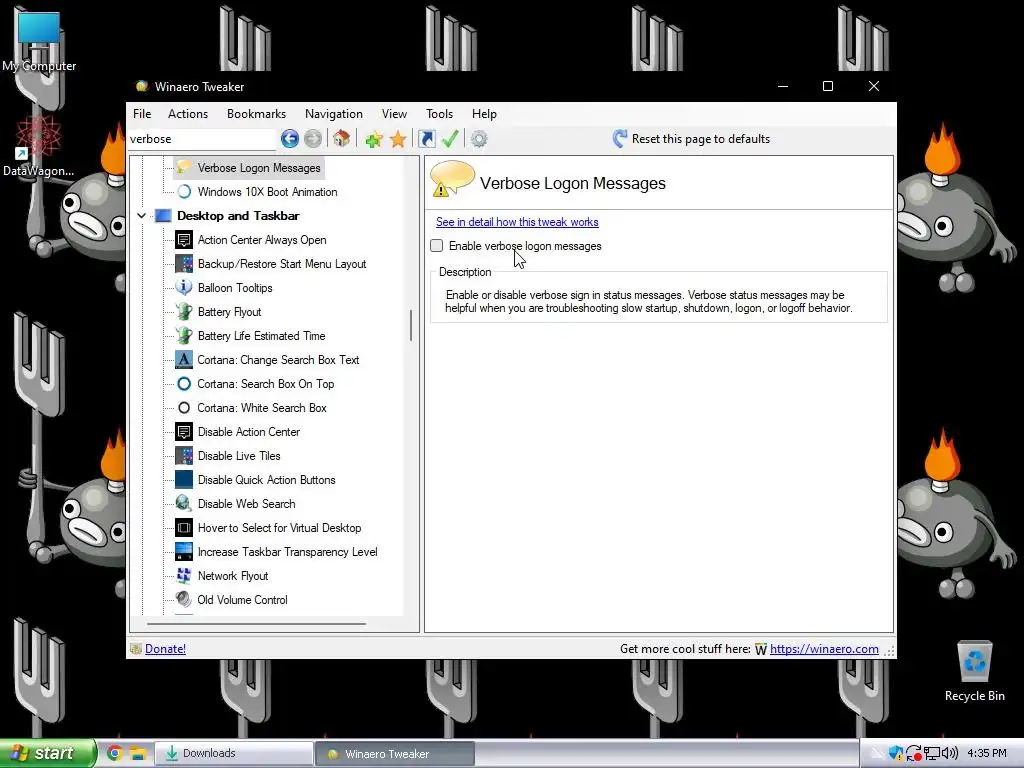Open the File menu

pos(142,114)
